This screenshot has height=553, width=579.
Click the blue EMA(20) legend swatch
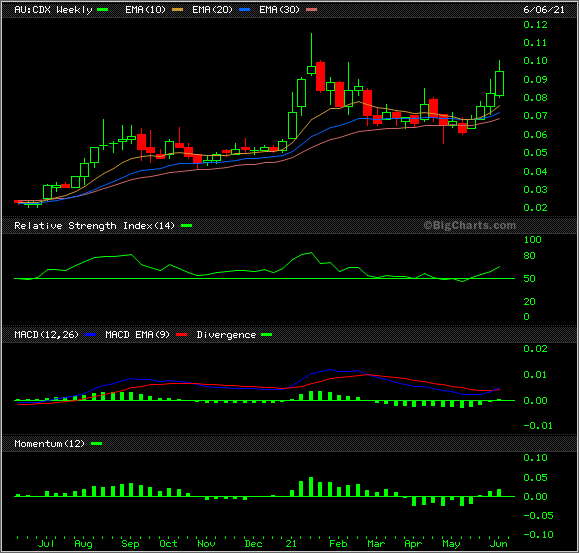click(244, 10)
